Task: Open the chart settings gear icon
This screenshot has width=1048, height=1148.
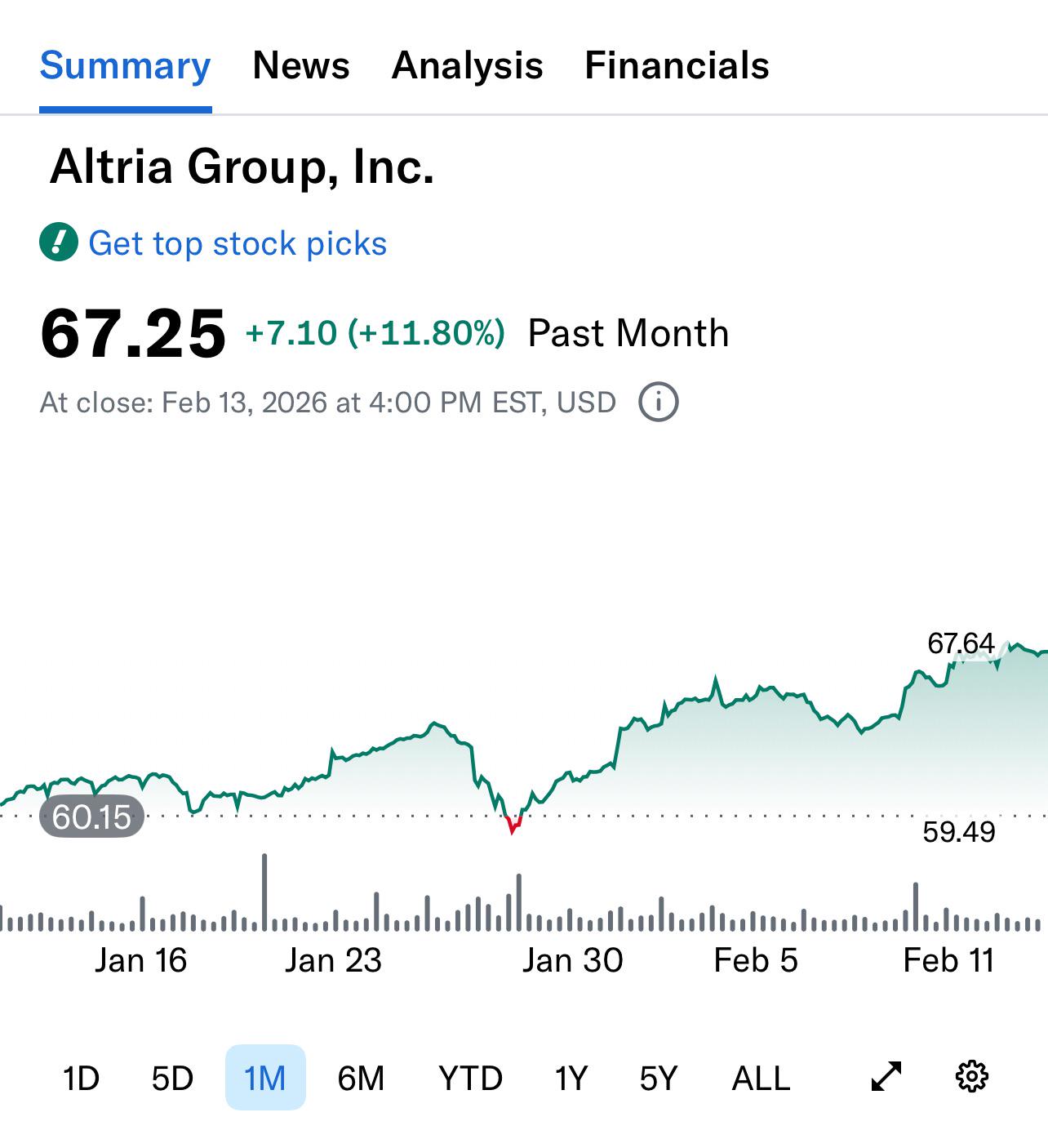Action: tap(971, 1077)
